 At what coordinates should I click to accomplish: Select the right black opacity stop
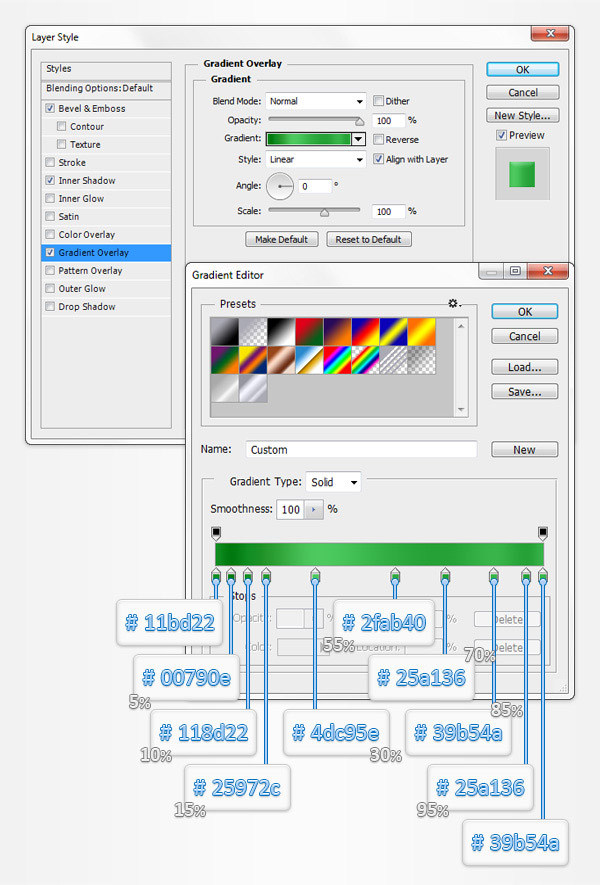543,533
